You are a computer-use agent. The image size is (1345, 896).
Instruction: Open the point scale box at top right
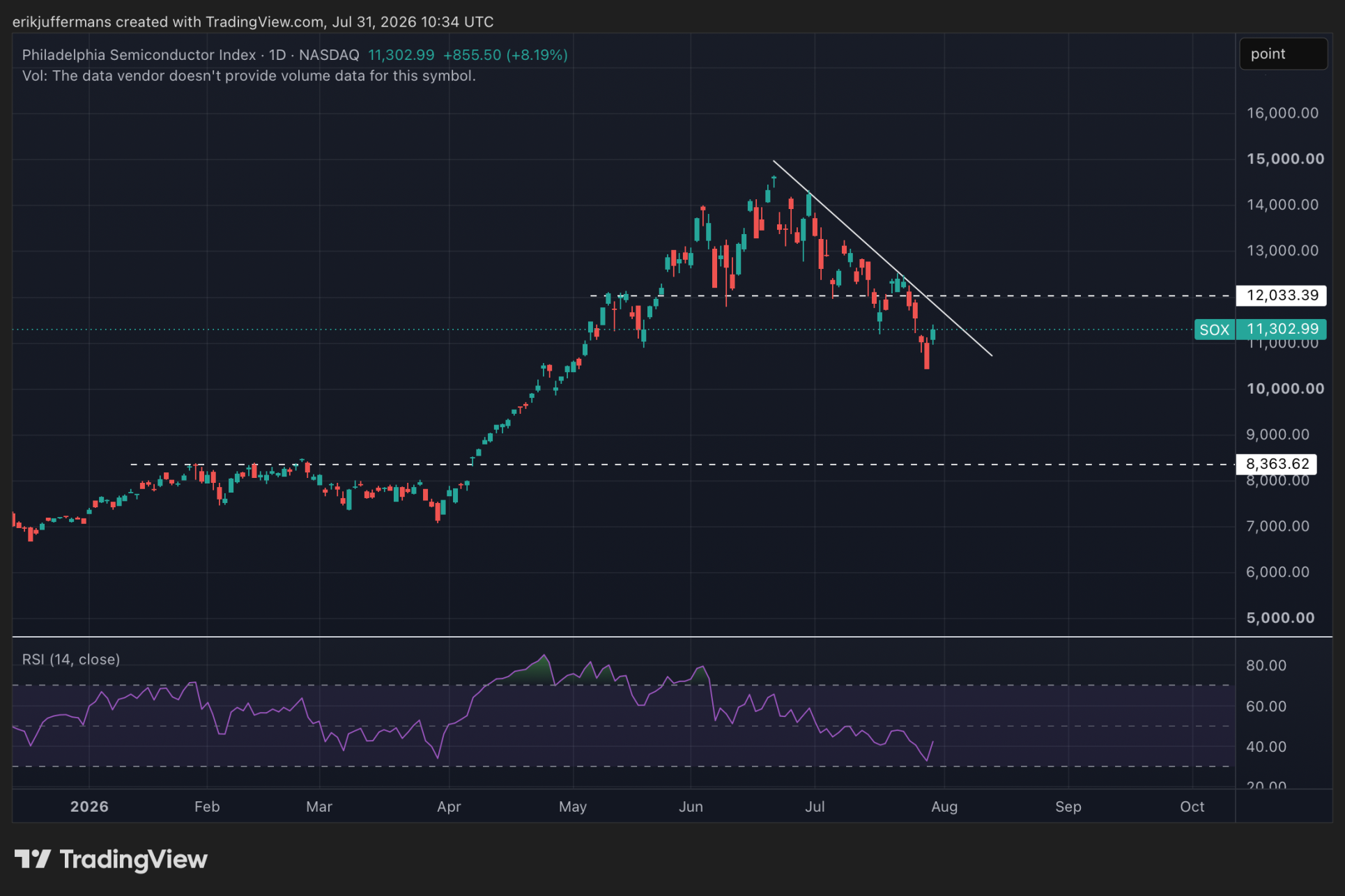tap(1283, 54)
